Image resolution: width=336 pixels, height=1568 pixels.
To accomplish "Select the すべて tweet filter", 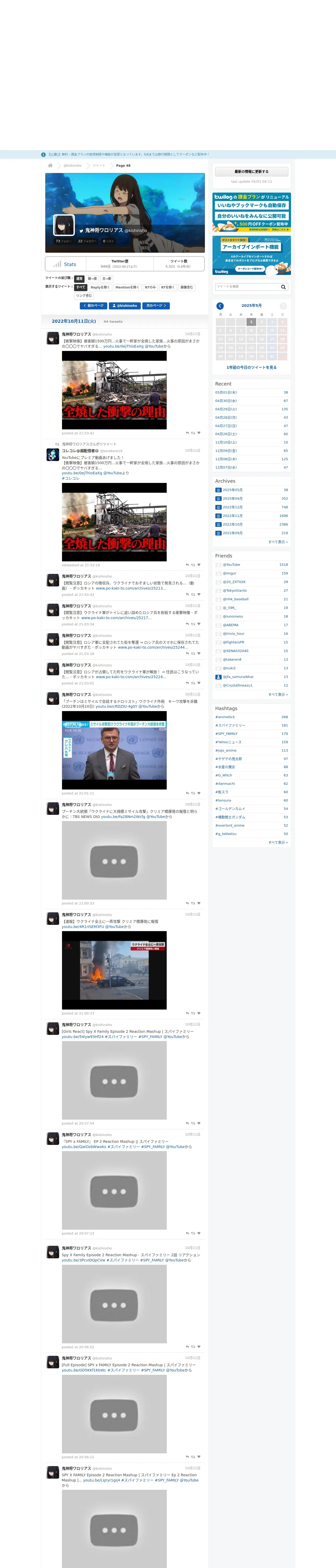I will click(81, 287).
